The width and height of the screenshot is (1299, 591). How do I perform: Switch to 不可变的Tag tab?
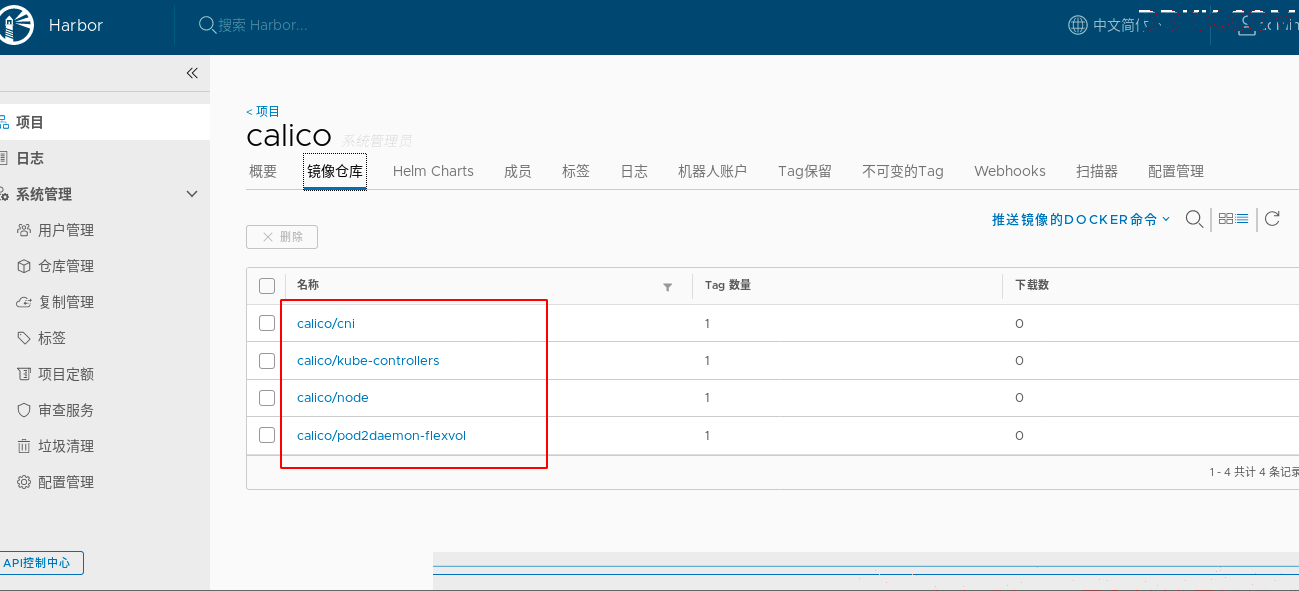[x=903, y=171]
